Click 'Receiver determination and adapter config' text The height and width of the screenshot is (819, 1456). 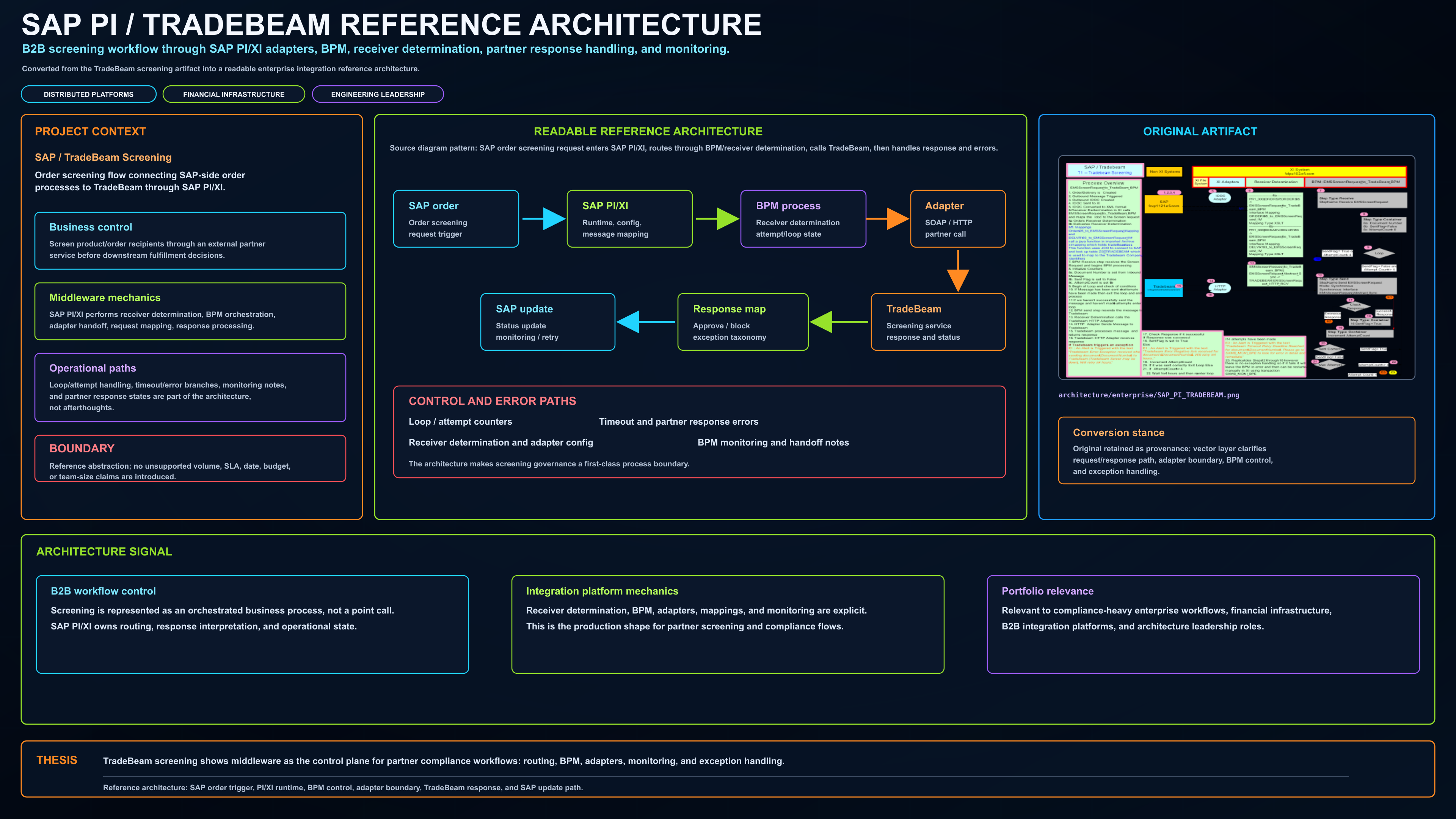pyautogui.click(x=501, y=442)
